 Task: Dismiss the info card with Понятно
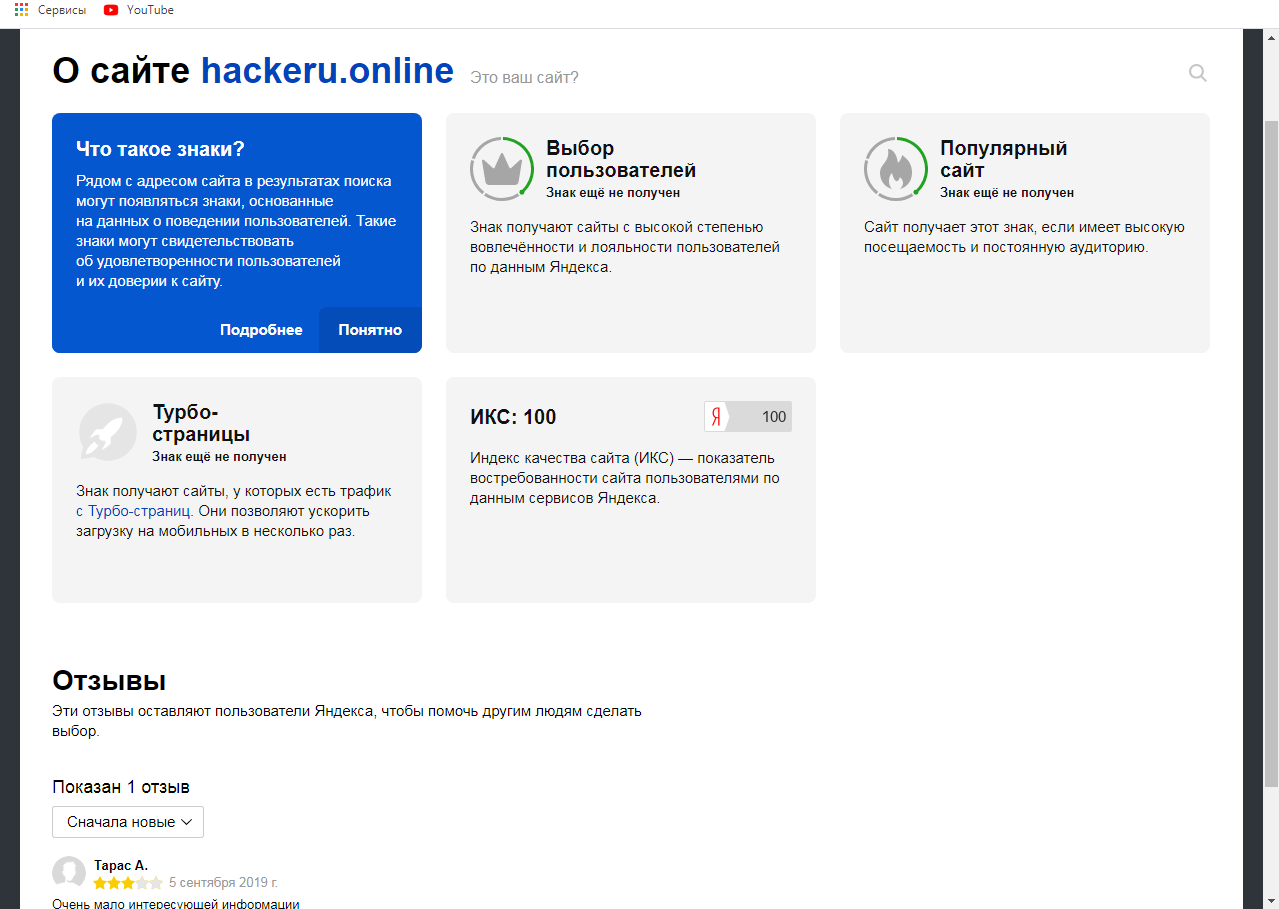(370, 330)
